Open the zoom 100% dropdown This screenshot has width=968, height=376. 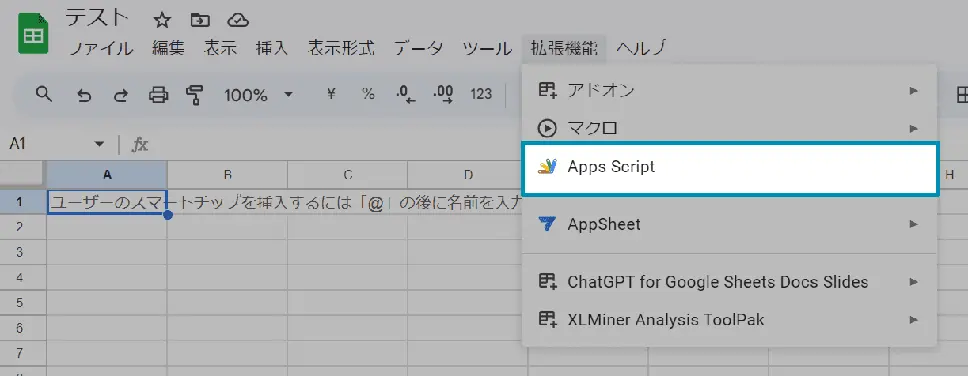pos(258,95)
